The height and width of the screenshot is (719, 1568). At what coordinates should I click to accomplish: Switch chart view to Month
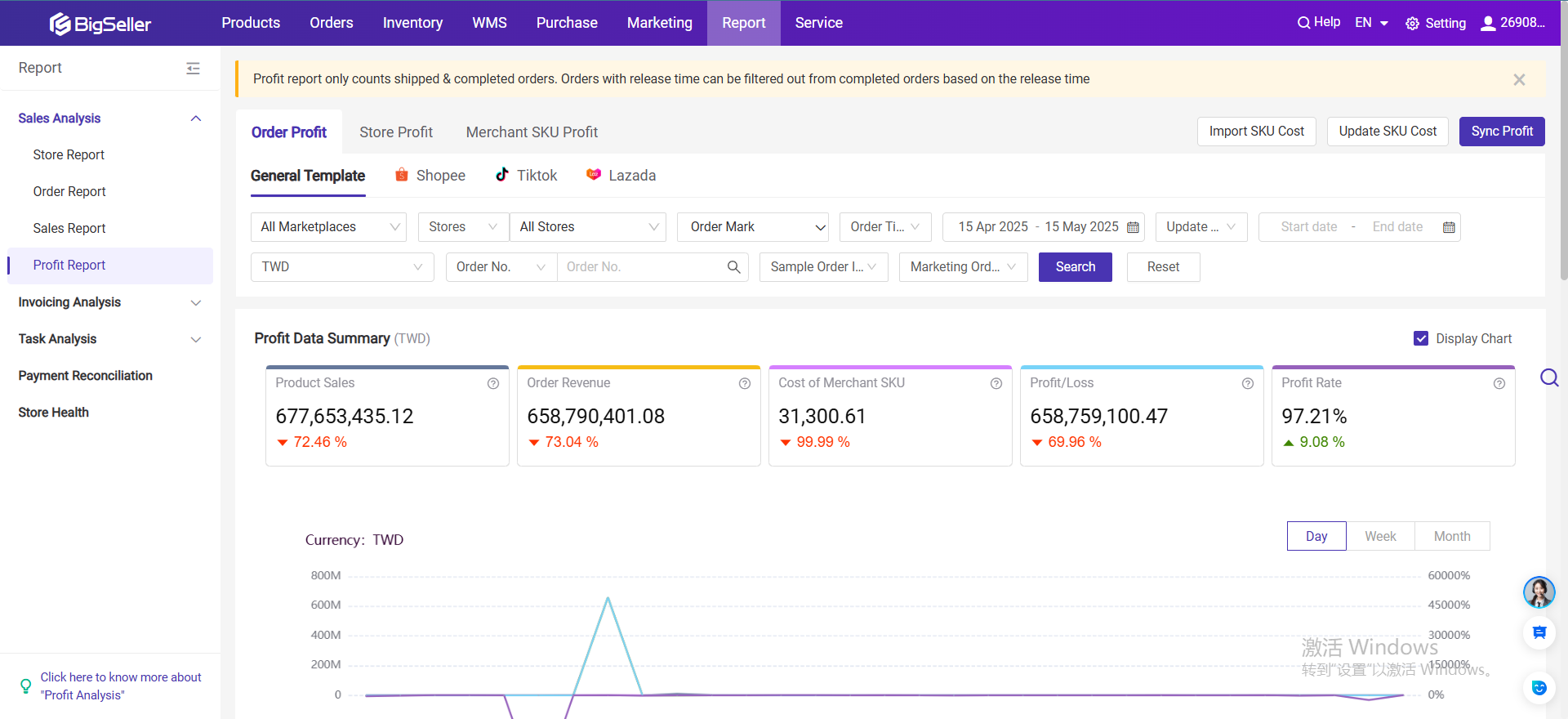[x=1451, y=536]
